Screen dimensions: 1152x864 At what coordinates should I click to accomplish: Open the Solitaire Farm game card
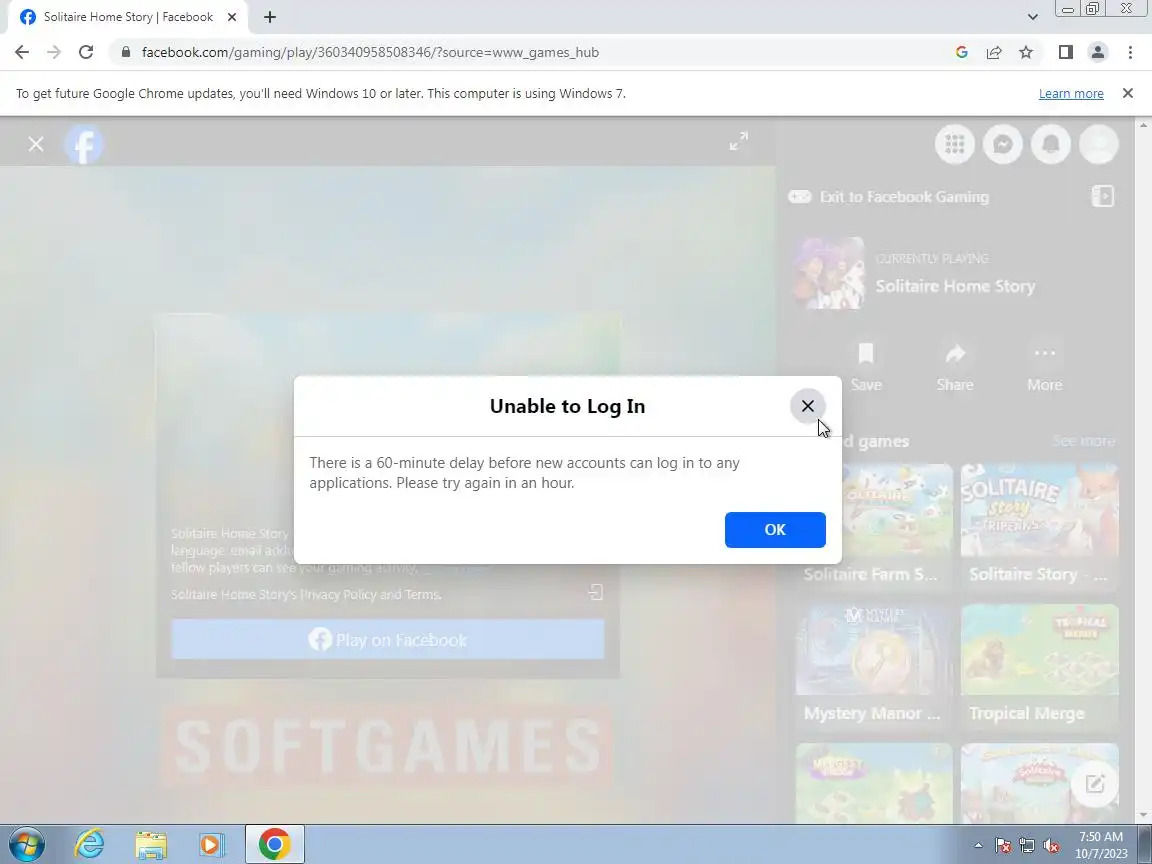(874, 526)
